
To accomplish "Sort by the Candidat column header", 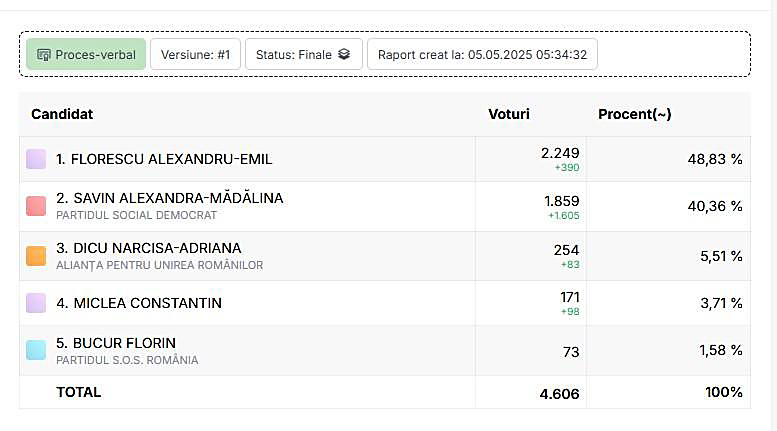I will pos(62,114).
